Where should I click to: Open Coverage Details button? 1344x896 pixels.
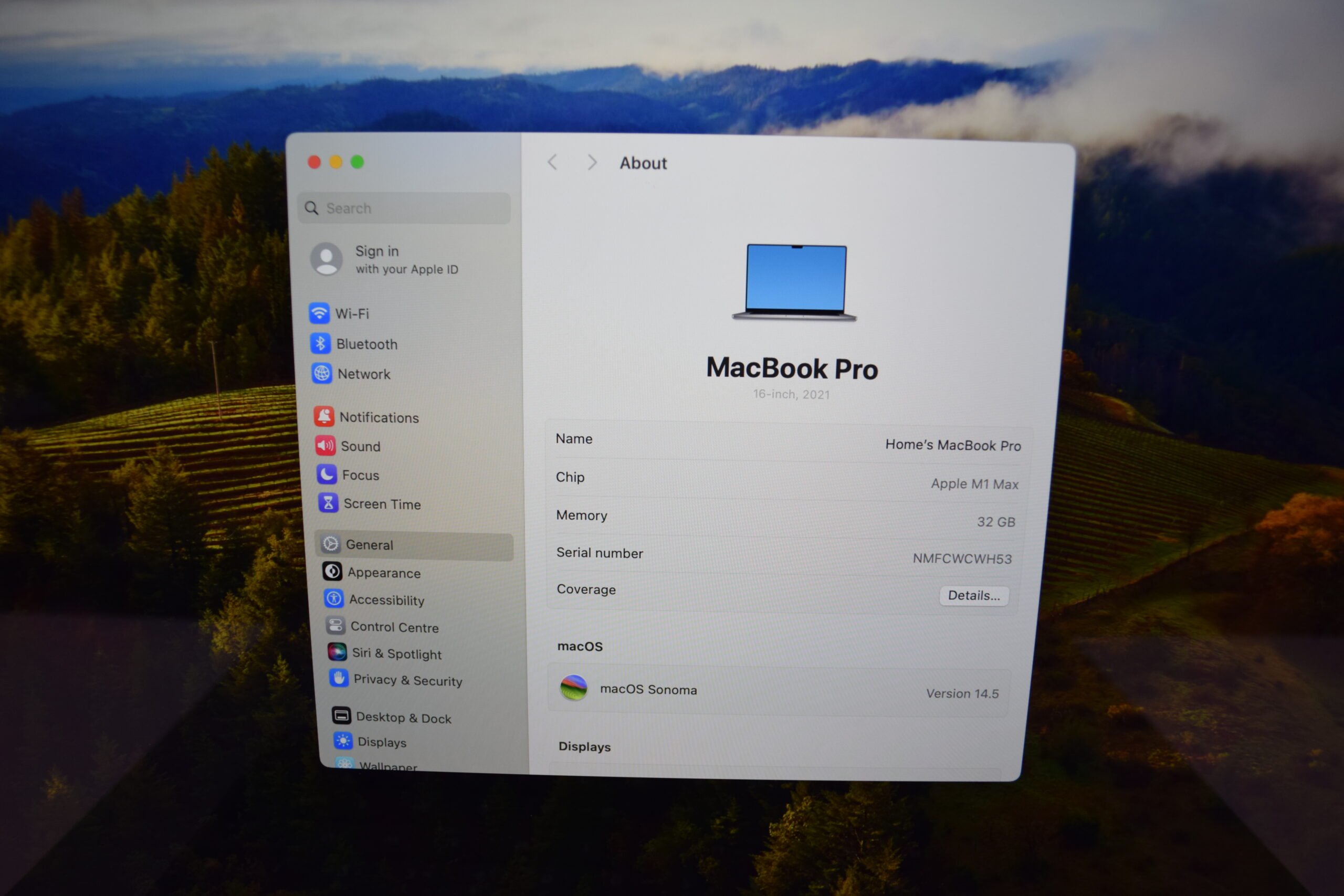tap(974, 595)
